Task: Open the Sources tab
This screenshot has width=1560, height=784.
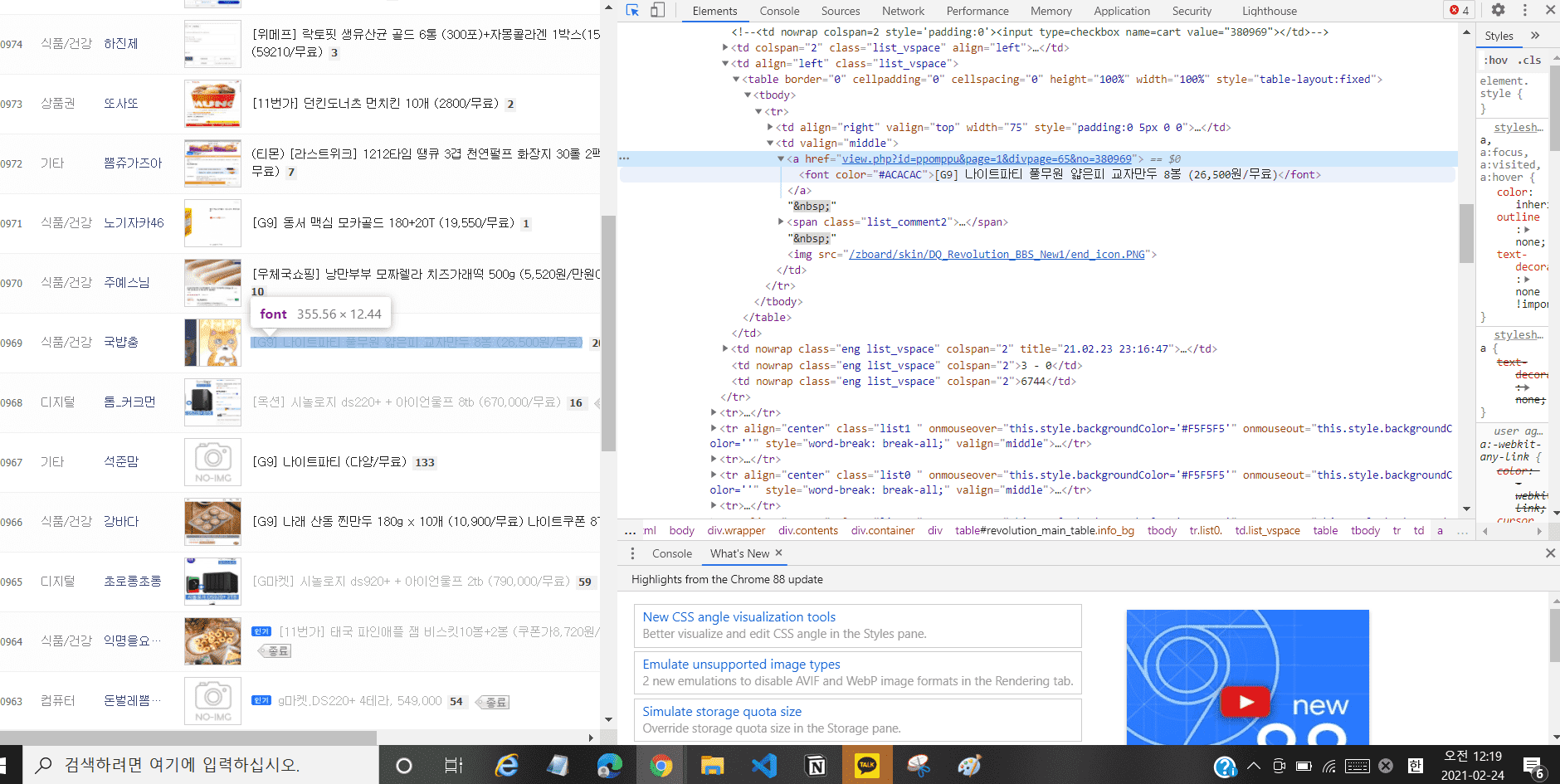Action: coord(841,11)
